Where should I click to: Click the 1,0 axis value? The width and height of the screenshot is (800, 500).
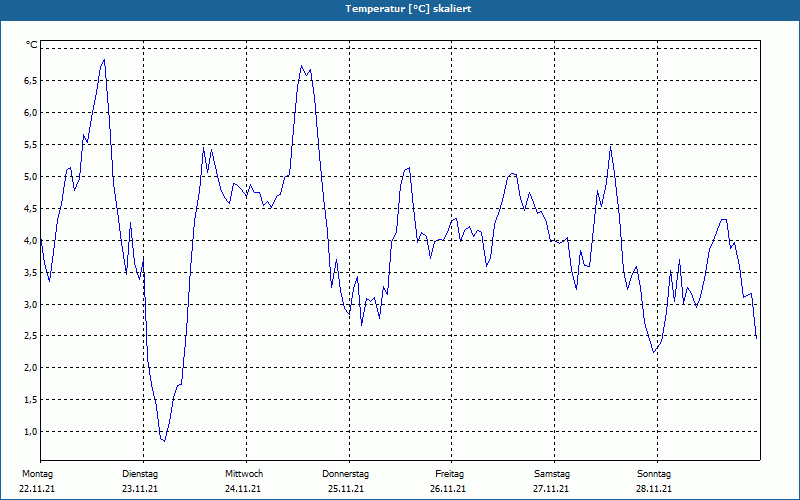(31, 432)
